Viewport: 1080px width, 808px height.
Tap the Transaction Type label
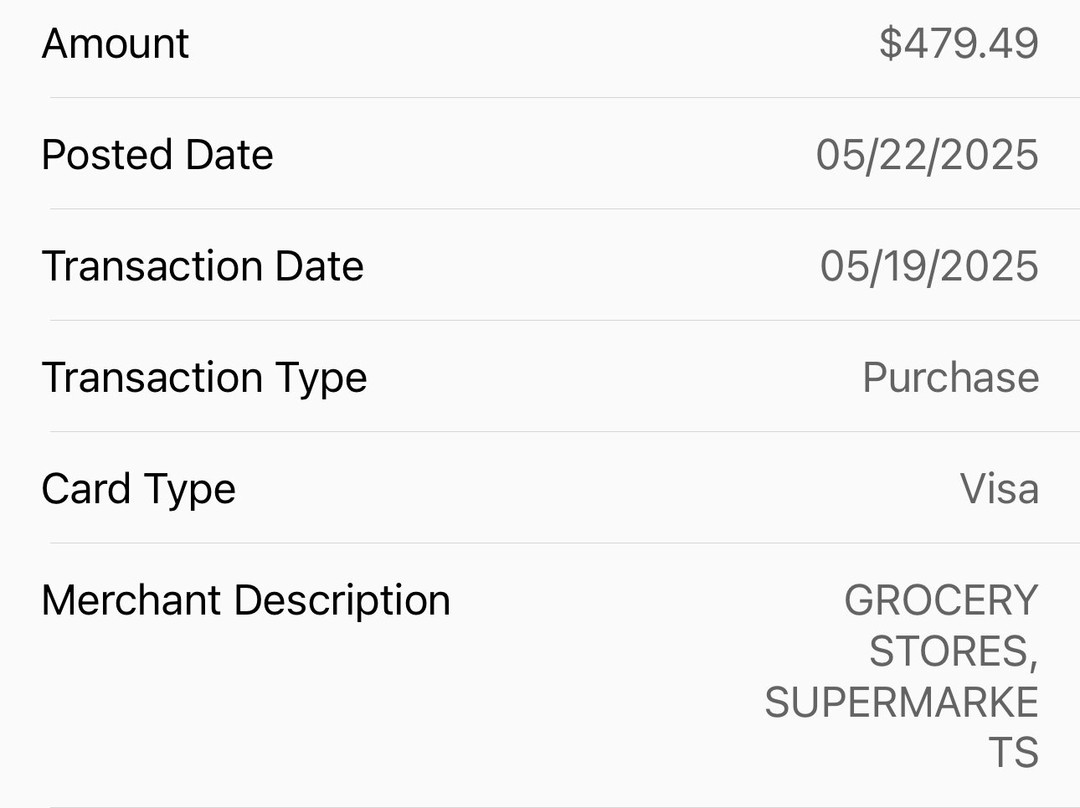(205, 380)
